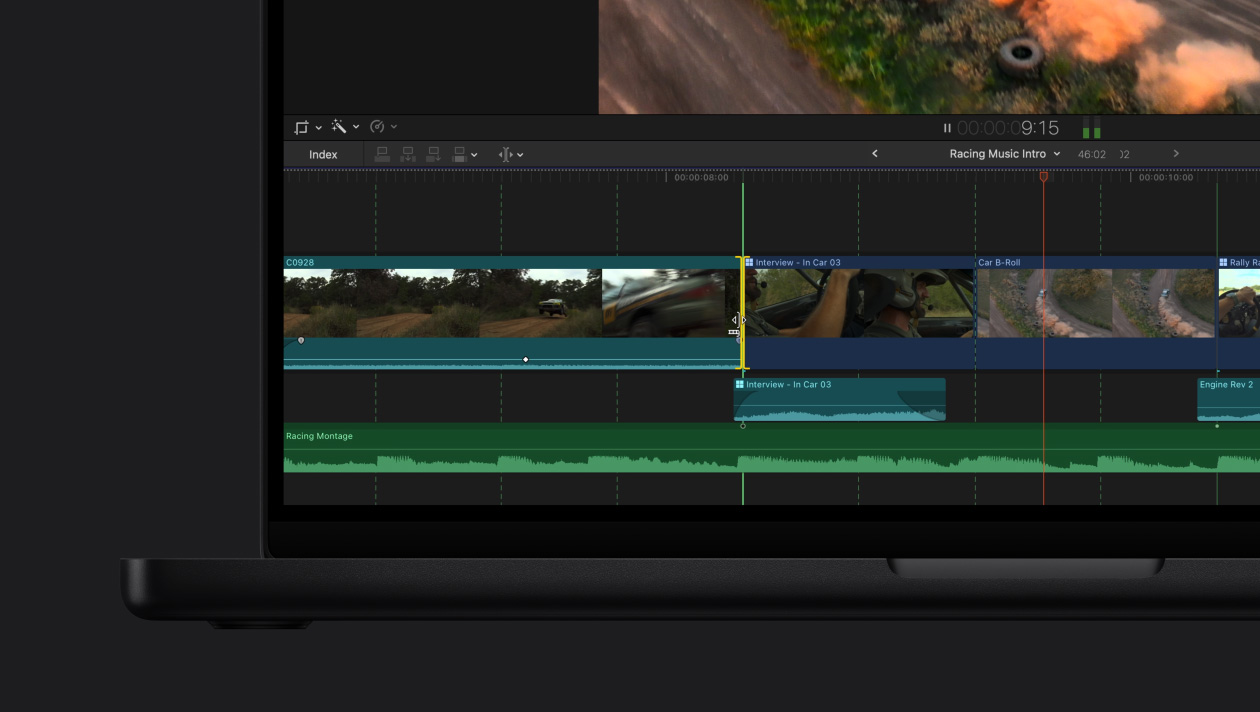1260x712 pixels.
Task: Click the Enhancements magic wand icon
Action: pyautogui.click(x=341, y=127)
